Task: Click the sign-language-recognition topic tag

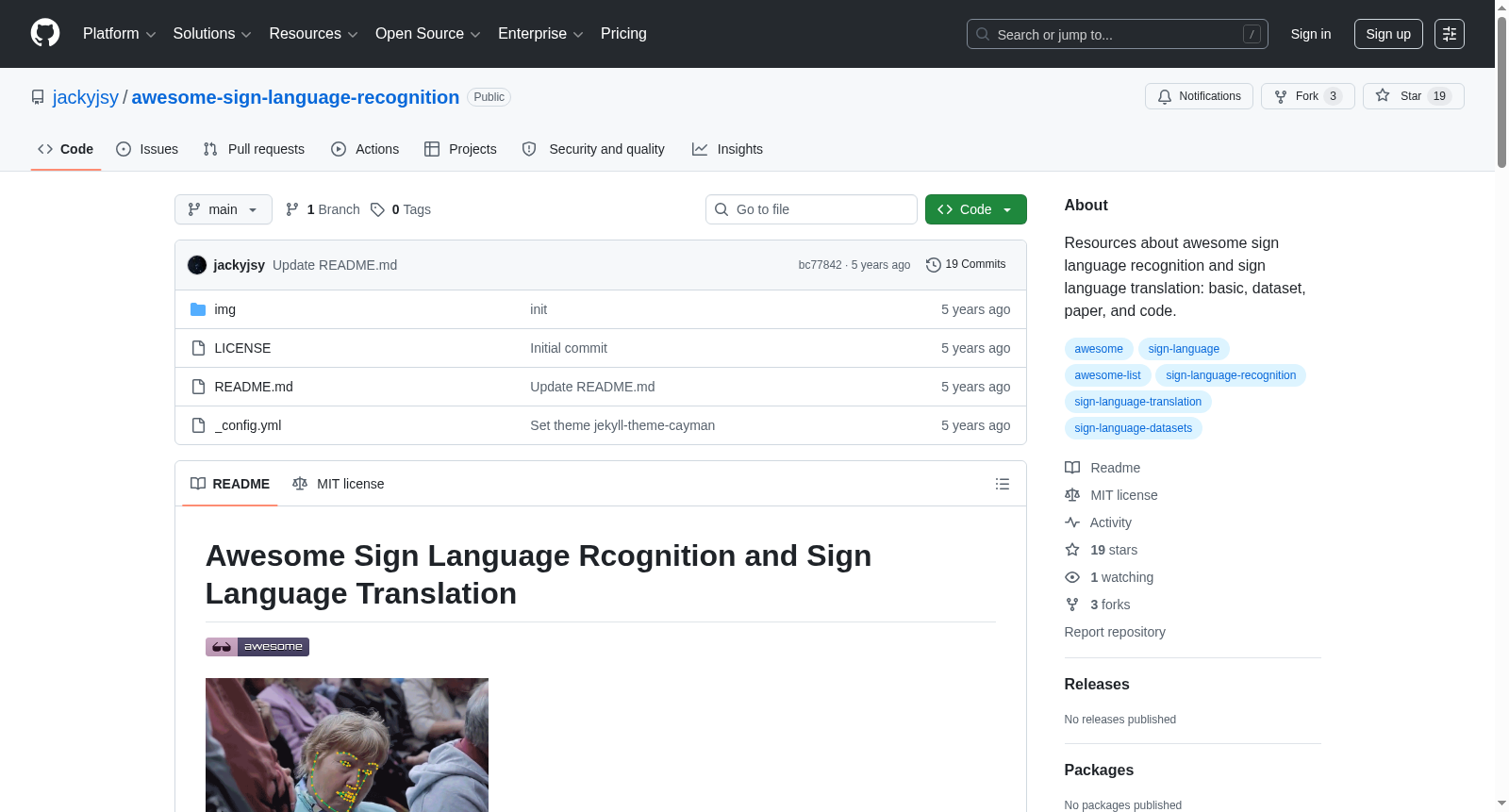Action: click(1231, 375)
